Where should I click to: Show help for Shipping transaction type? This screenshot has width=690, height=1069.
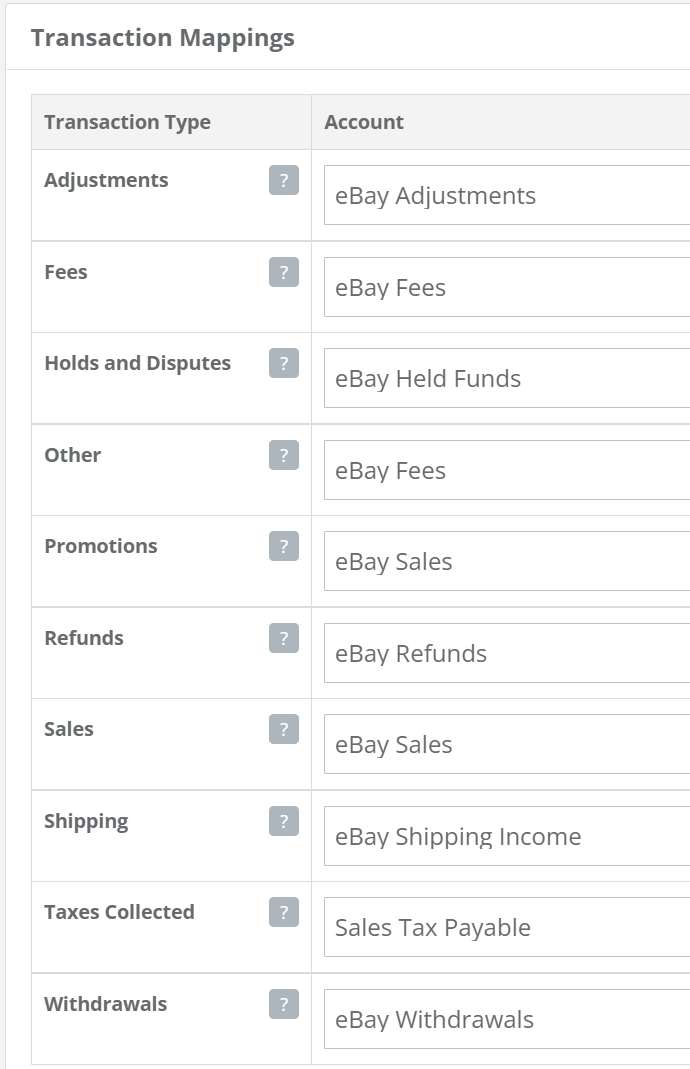[284, 822]
